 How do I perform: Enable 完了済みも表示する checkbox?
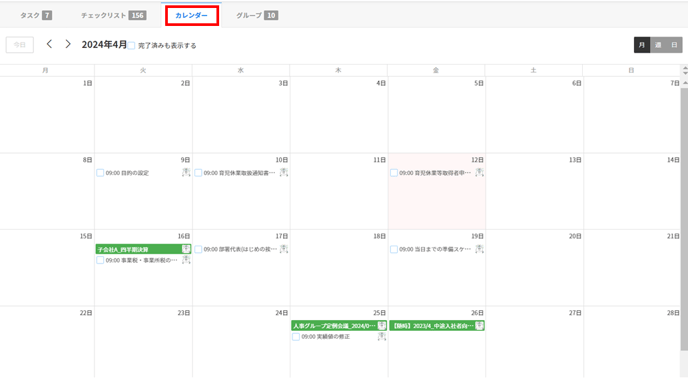(x=131, y=46)
